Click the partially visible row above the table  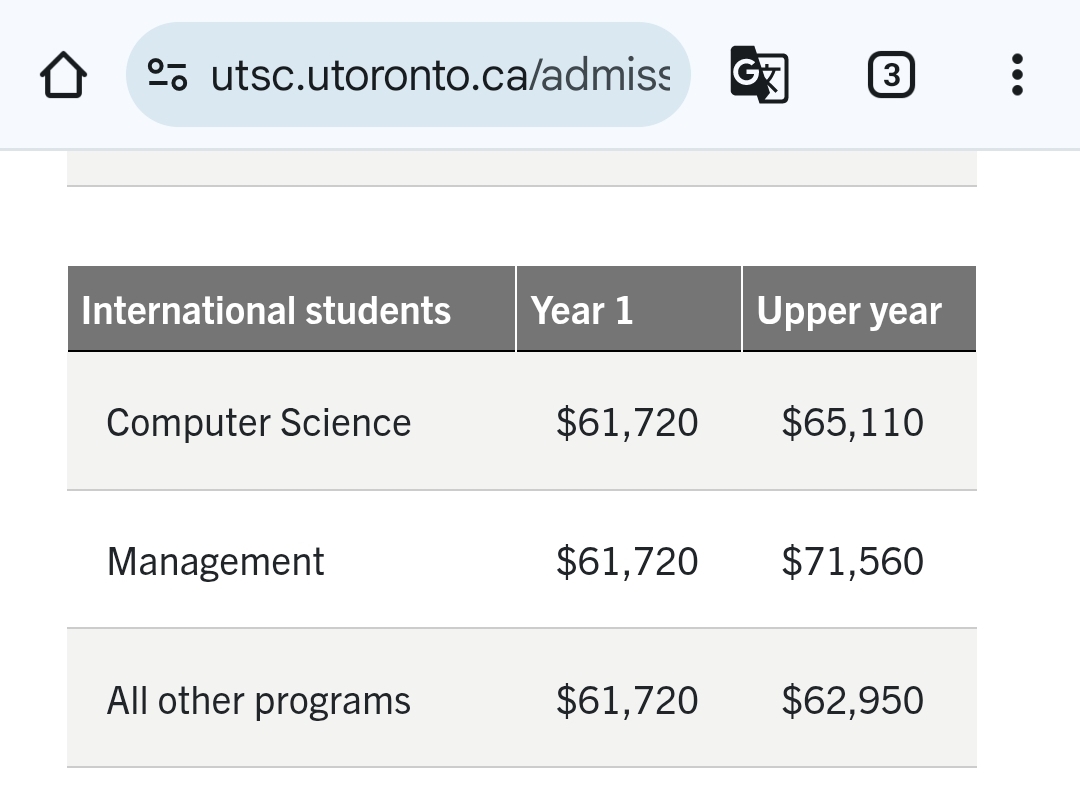[521, 167]
